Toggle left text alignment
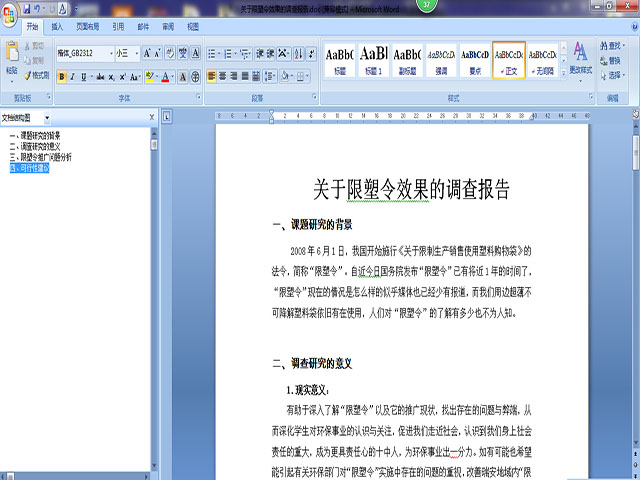The height and width of the screenshot is (480, 640). pos(212,77)
